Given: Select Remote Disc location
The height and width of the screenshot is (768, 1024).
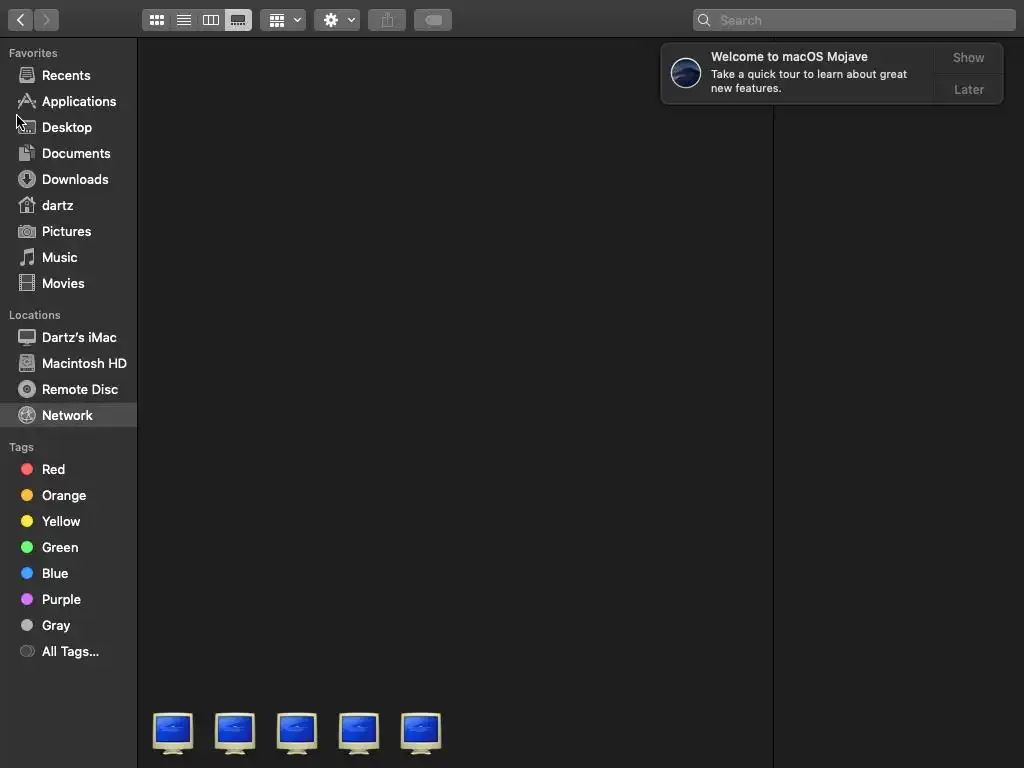Looking at the screenshot, I should coord(69,389).
